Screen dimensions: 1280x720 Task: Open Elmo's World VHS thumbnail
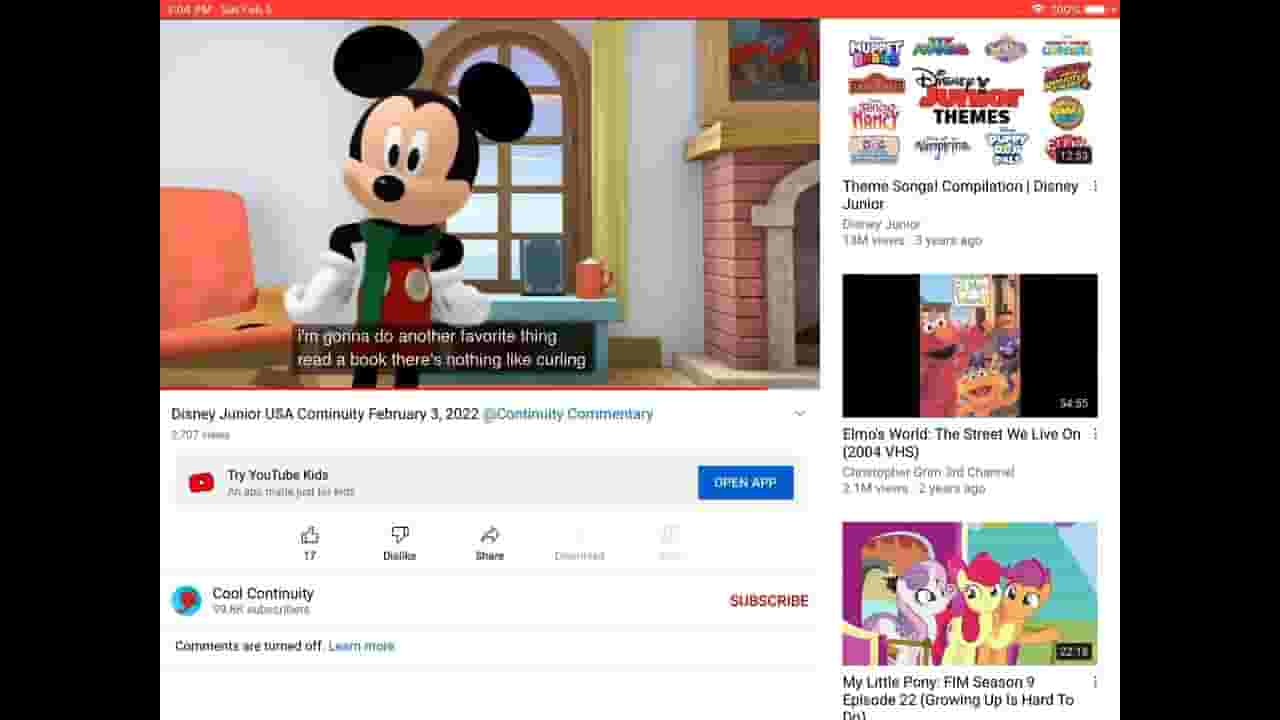point(970,345)
